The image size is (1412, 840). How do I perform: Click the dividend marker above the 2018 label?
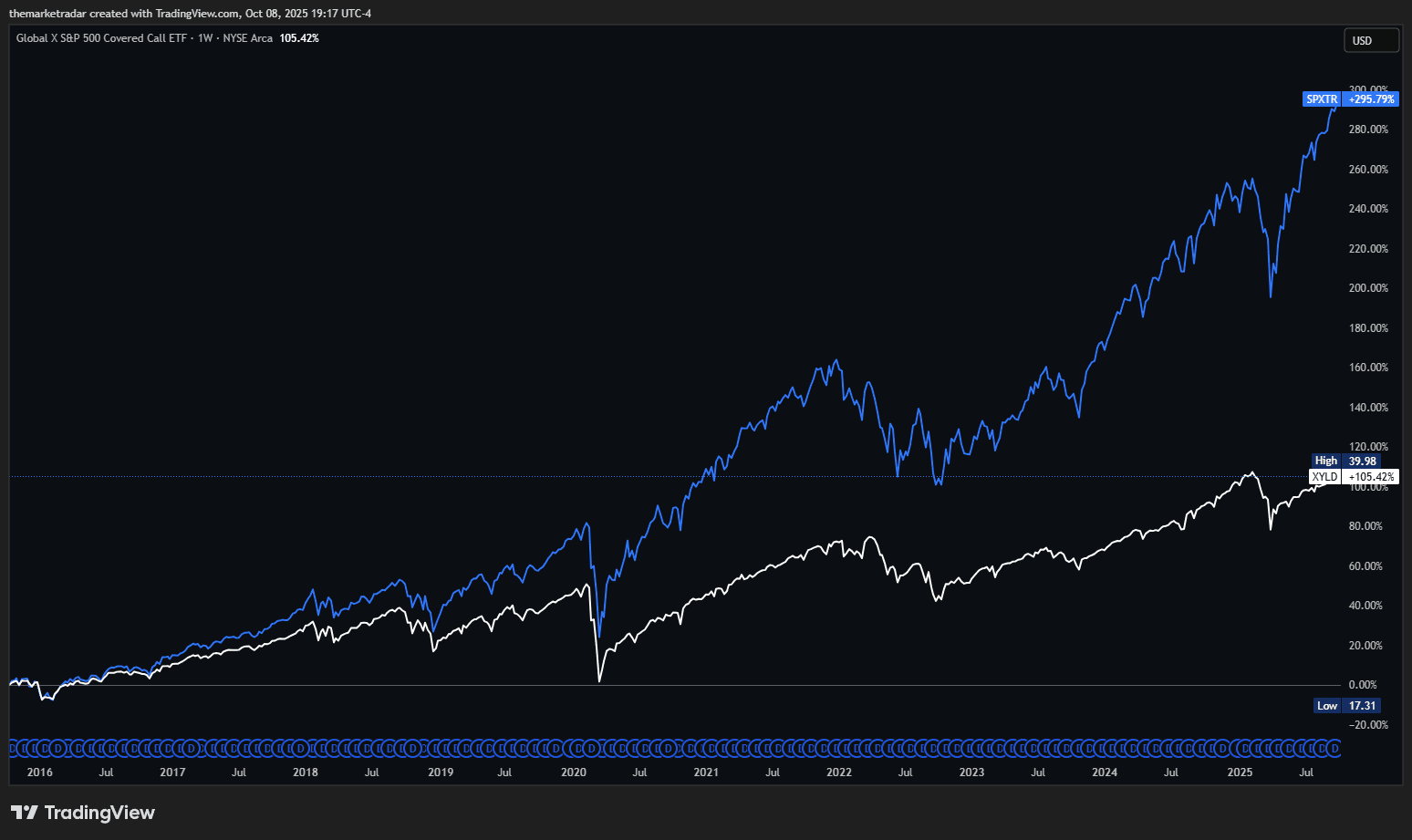pyautogui.click(x=301, y=749)
